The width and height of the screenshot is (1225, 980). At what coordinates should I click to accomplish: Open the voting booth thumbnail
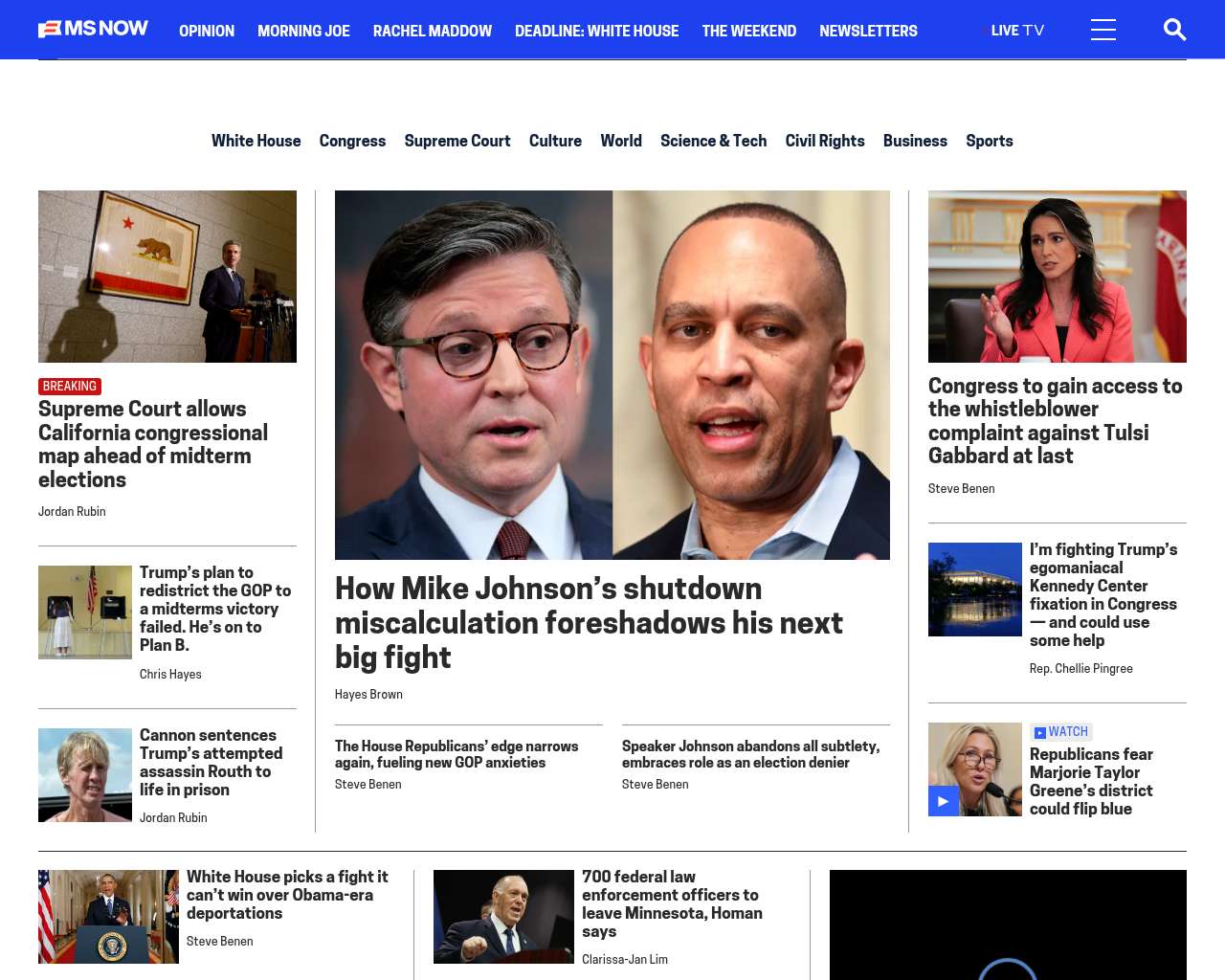click(85, 612)
